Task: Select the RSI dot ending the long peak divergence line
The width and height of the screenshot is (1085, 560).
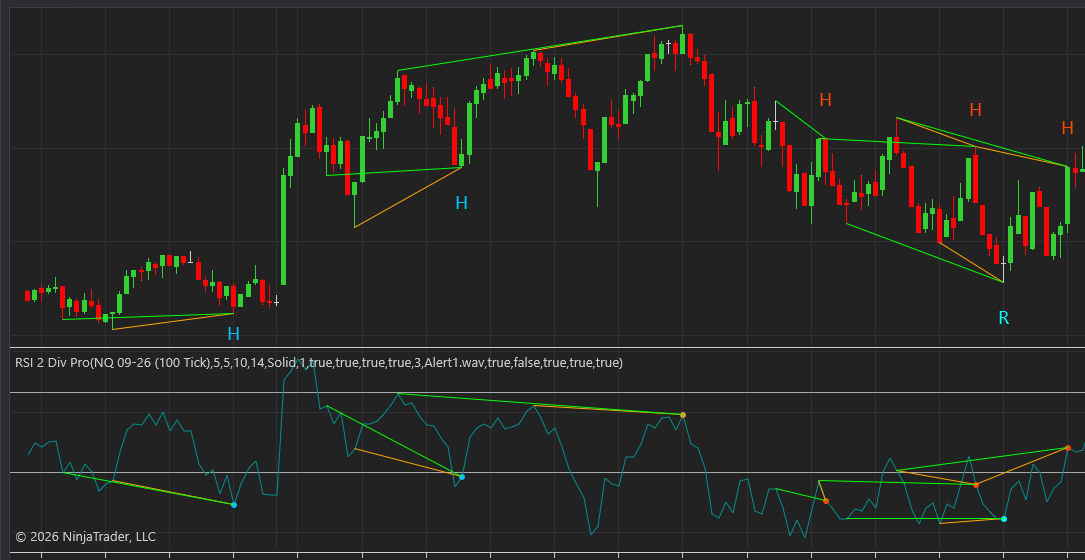Action: point(683,415)
